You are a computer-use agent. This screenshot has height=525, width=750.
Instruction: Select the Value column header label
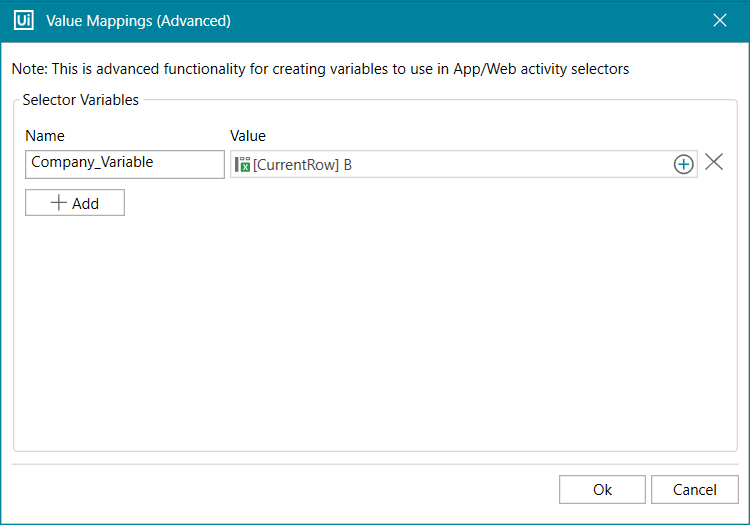pos(248,136)
